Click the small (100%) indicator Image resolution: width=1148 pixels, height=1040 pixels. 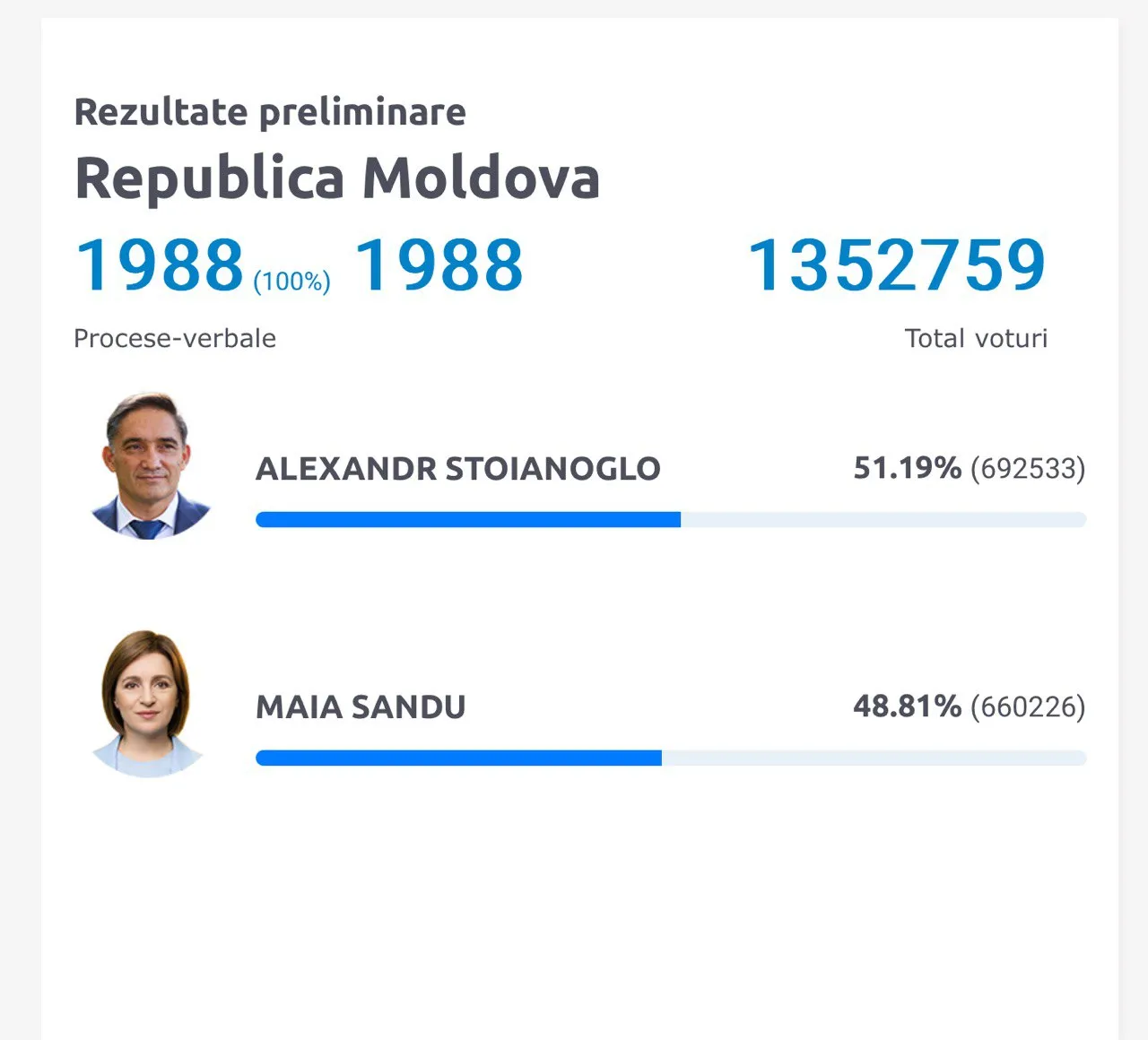point(291,282)
